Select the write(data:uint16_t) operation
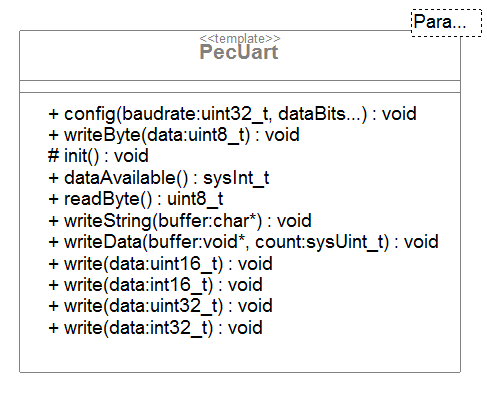The height and width of the screenshot is (396, 487). coord(160,264)
